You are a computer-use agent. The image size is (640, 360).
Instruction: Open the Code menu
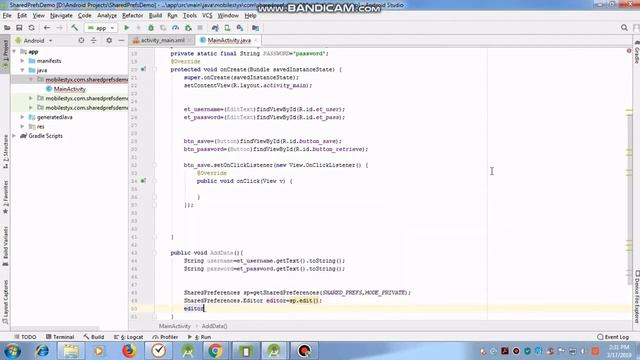[x=84, y=16]
